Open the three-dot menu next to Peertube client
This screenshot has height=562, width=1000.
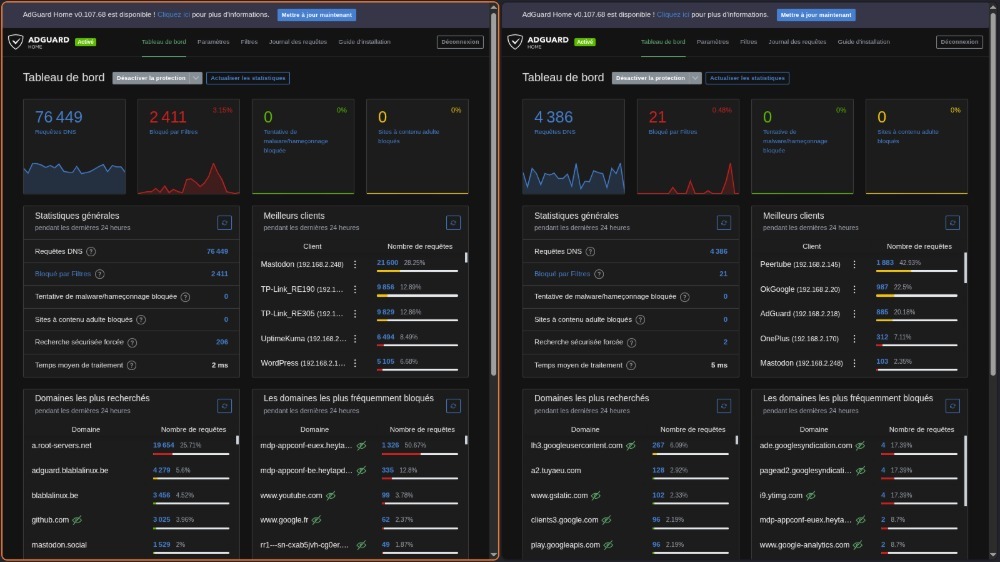[x=854, y=264]
